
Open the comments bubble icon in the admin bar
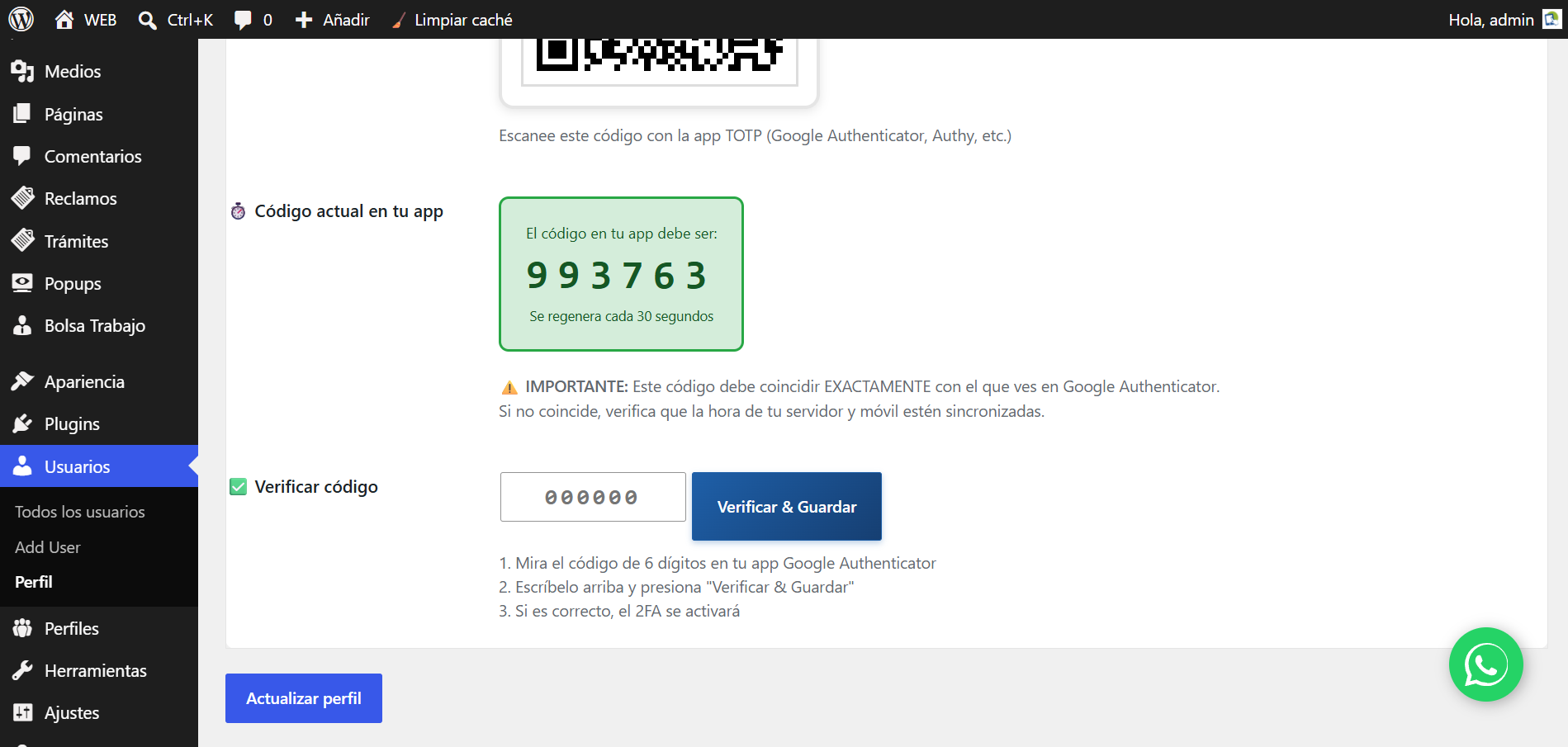pos(243,20)
